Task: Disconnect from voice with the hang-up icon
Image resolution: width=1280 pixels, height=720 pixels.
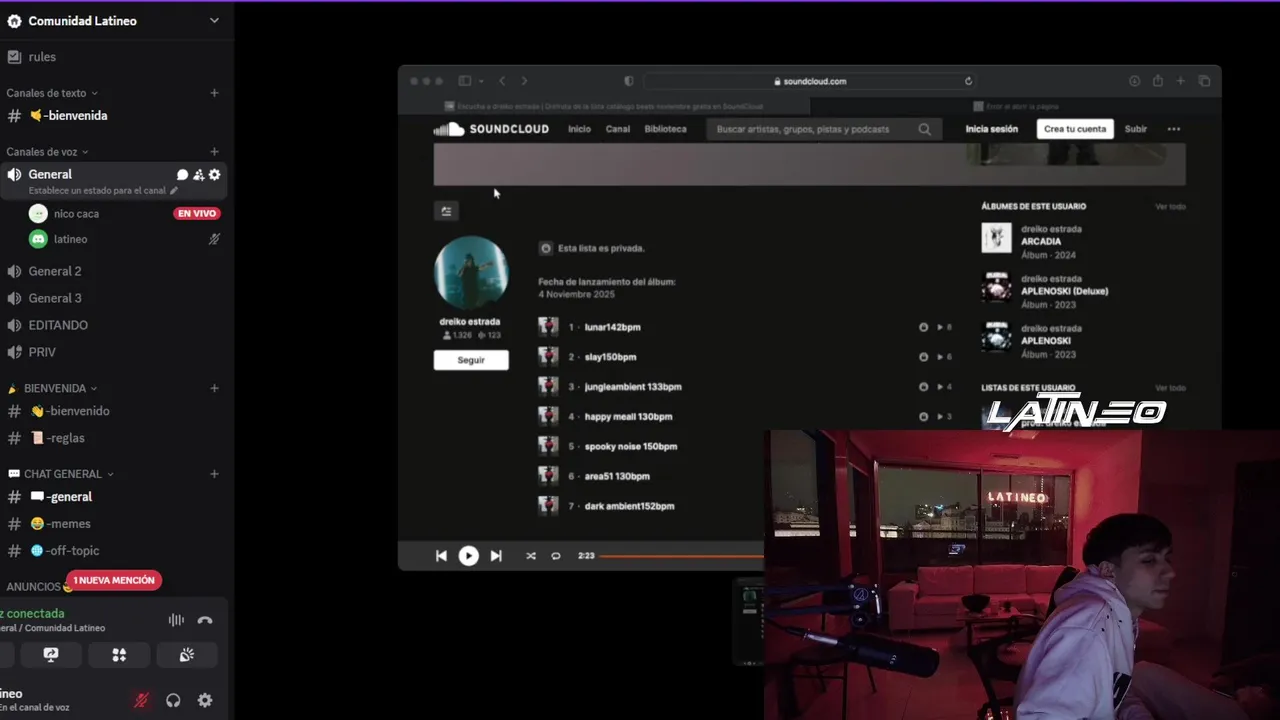Action: (x=205, y=620)
